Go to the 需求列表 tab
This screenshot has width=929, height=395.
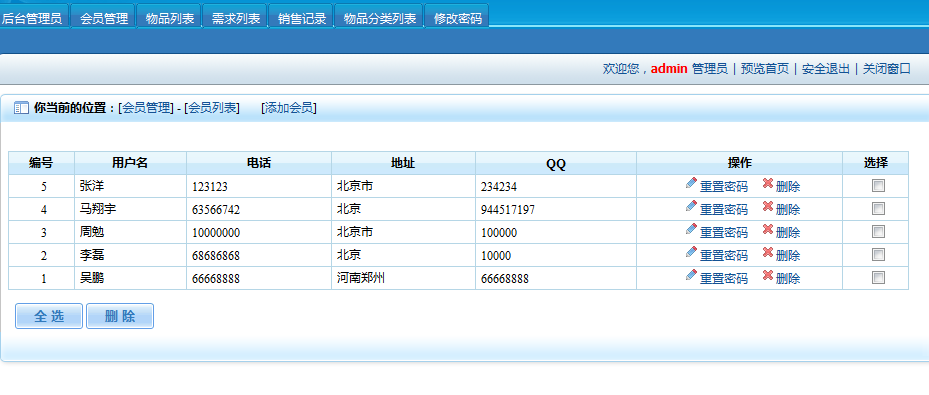pos(236,16)
